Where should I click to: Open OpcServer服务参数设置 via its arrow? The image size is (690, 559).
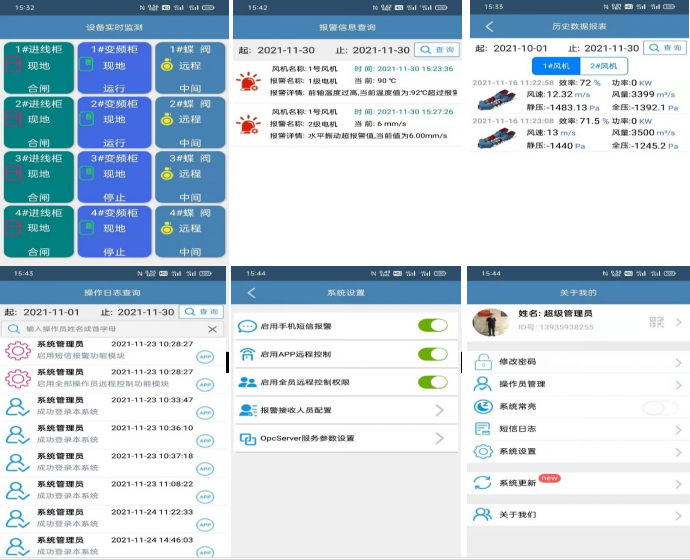click(x=439, y=438)
